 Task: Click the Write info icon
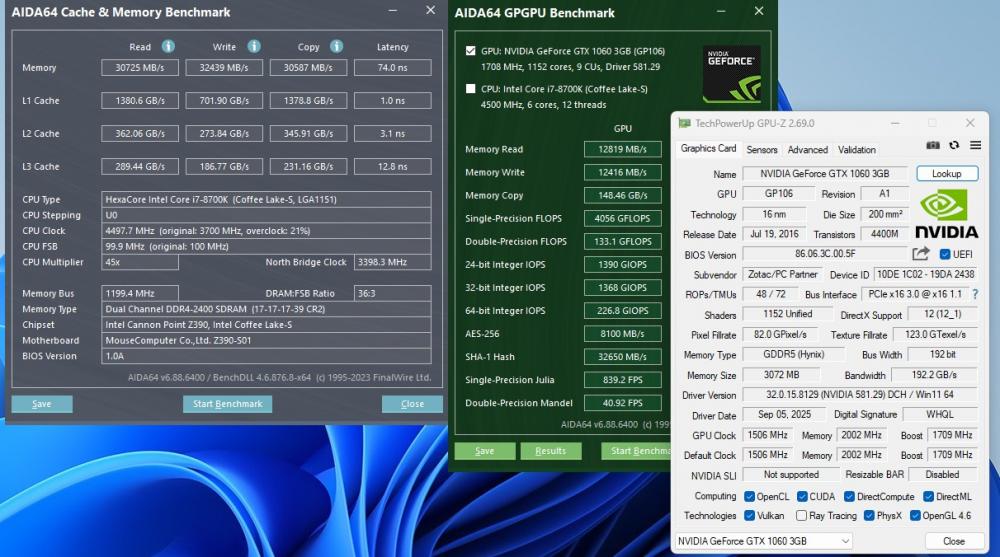pyautogui.click(x=254, y=47)
